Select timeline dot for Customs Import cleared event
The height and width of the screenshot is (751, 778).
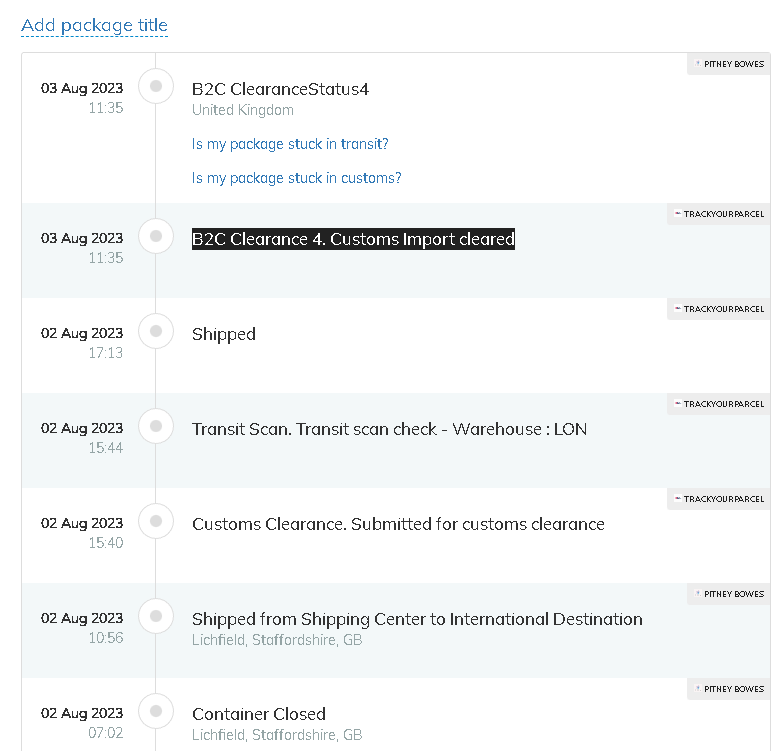pyautogui.click(x=156, y=237)
